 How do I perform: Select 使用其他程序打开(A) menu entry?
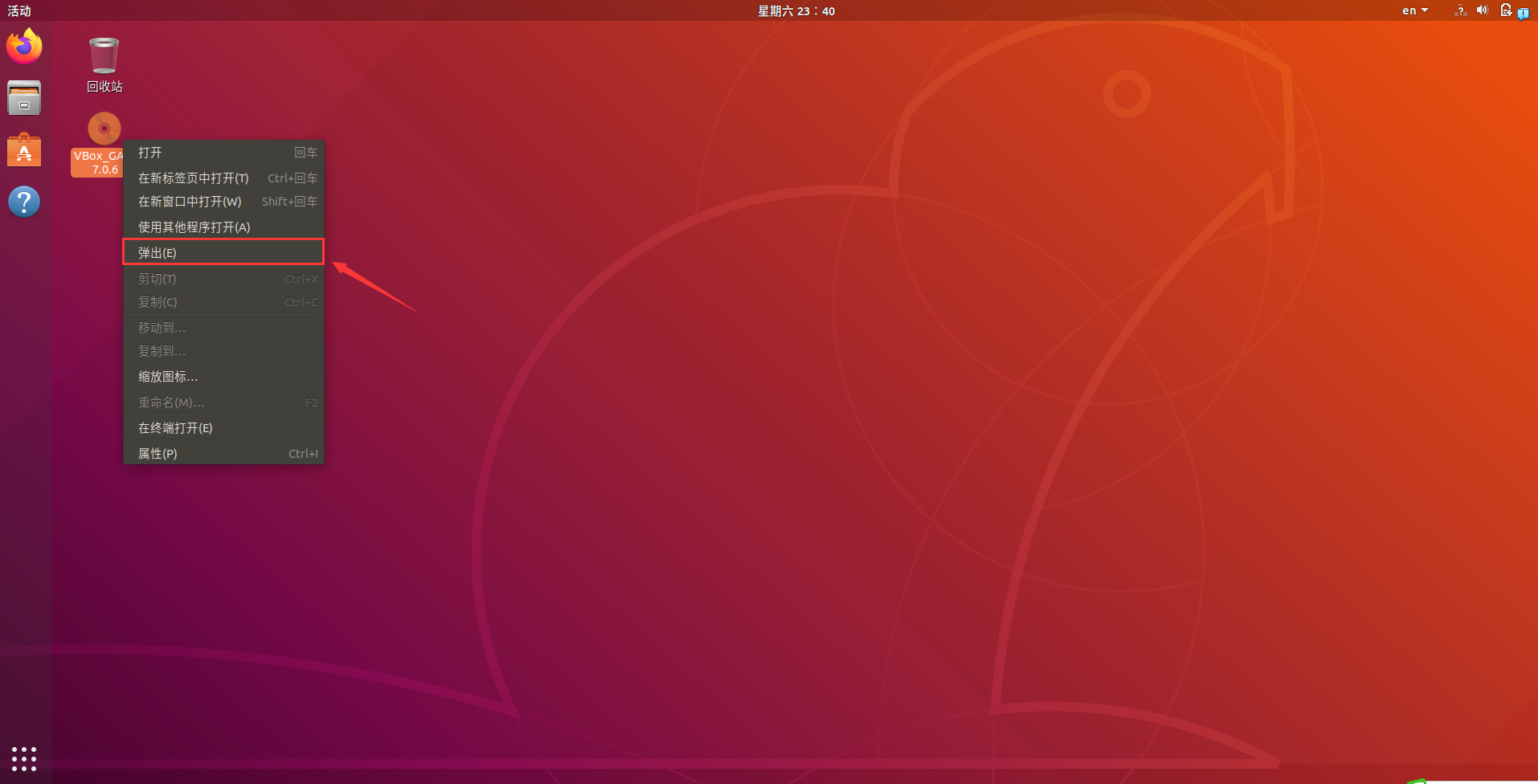(223, 227)
